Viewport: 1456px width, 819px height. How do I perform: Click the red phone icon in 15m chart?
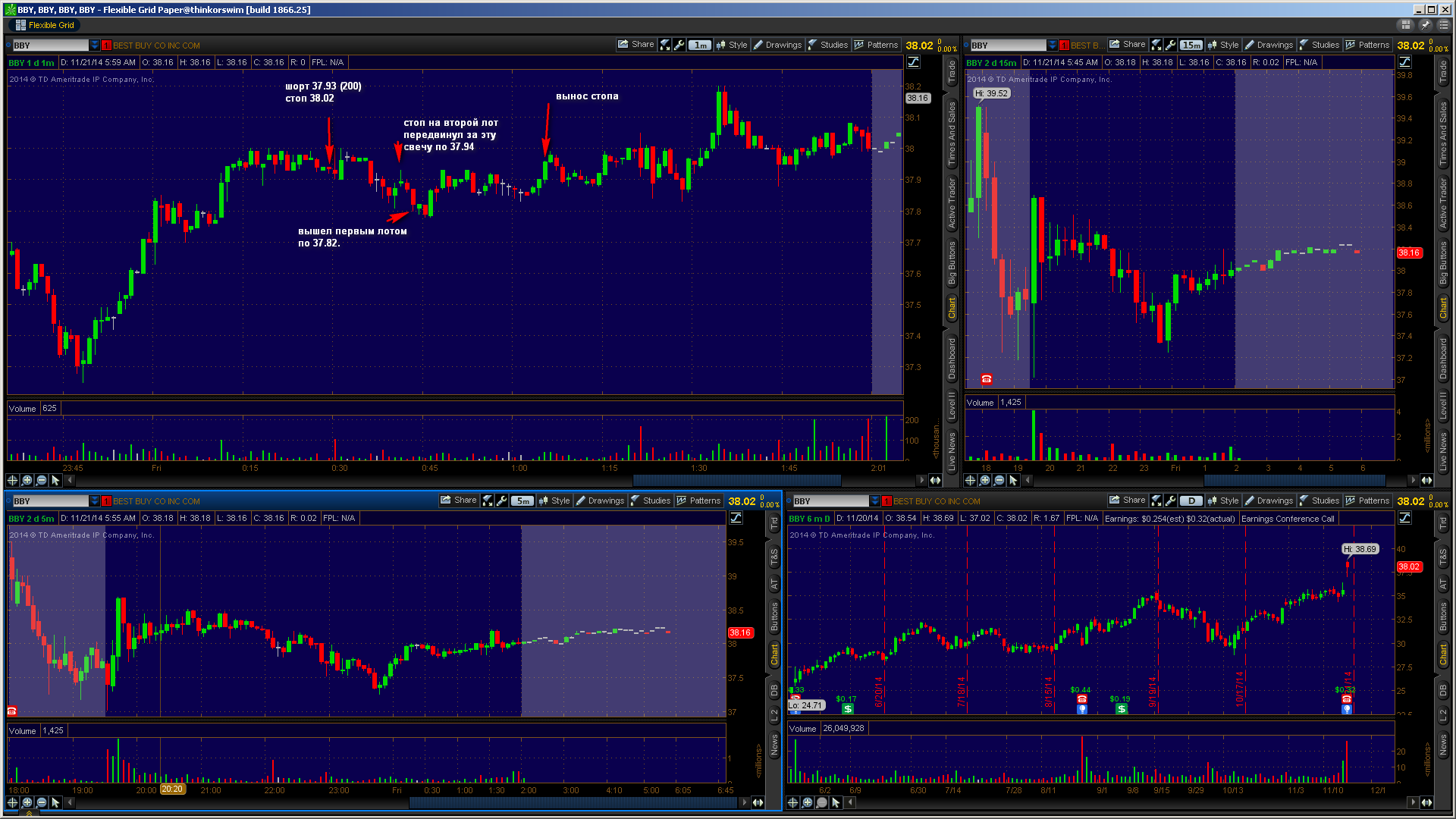[987, 378]
